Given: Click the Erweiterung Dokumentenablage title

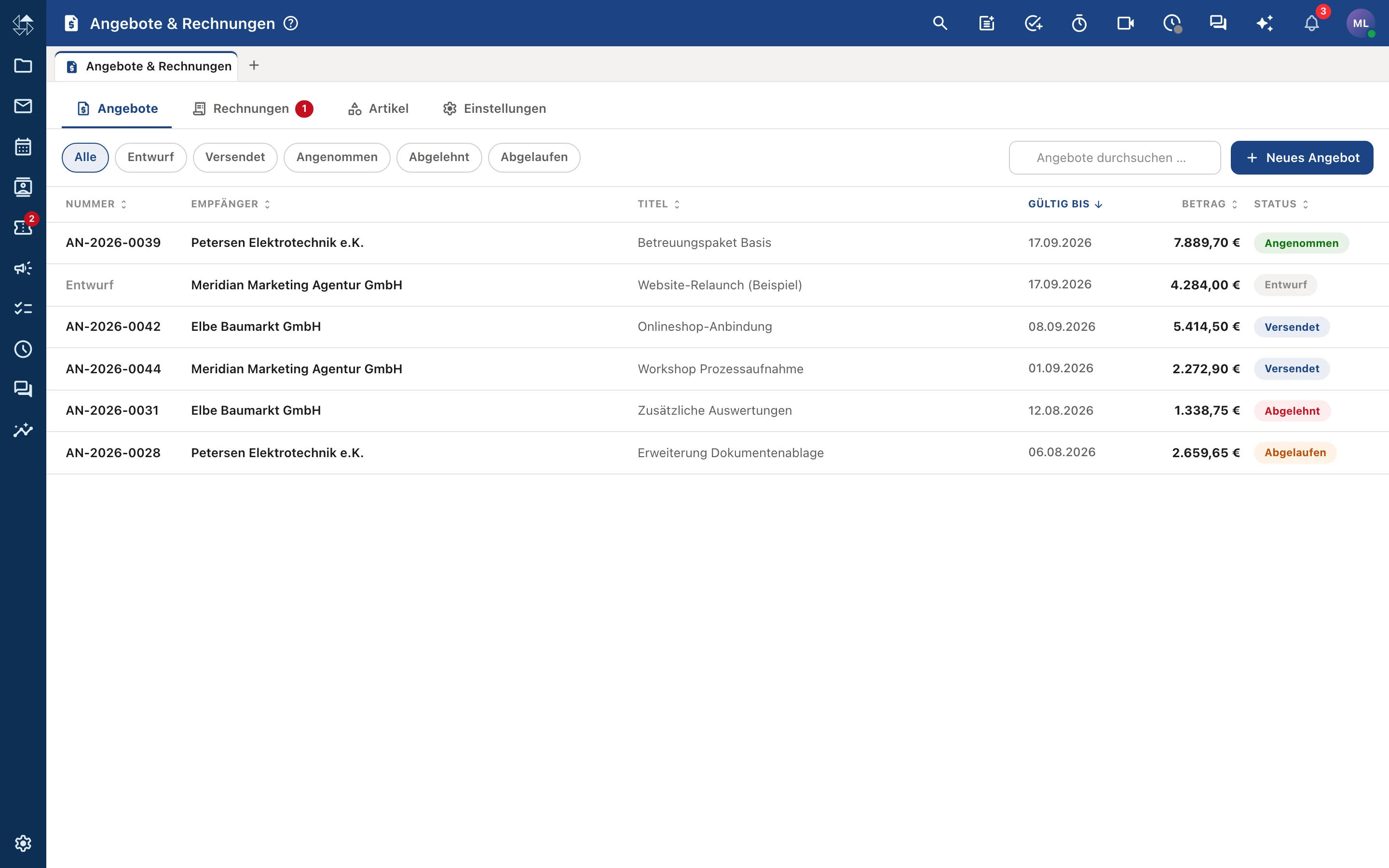Looking at the screenshot, I should coord(731,453).
